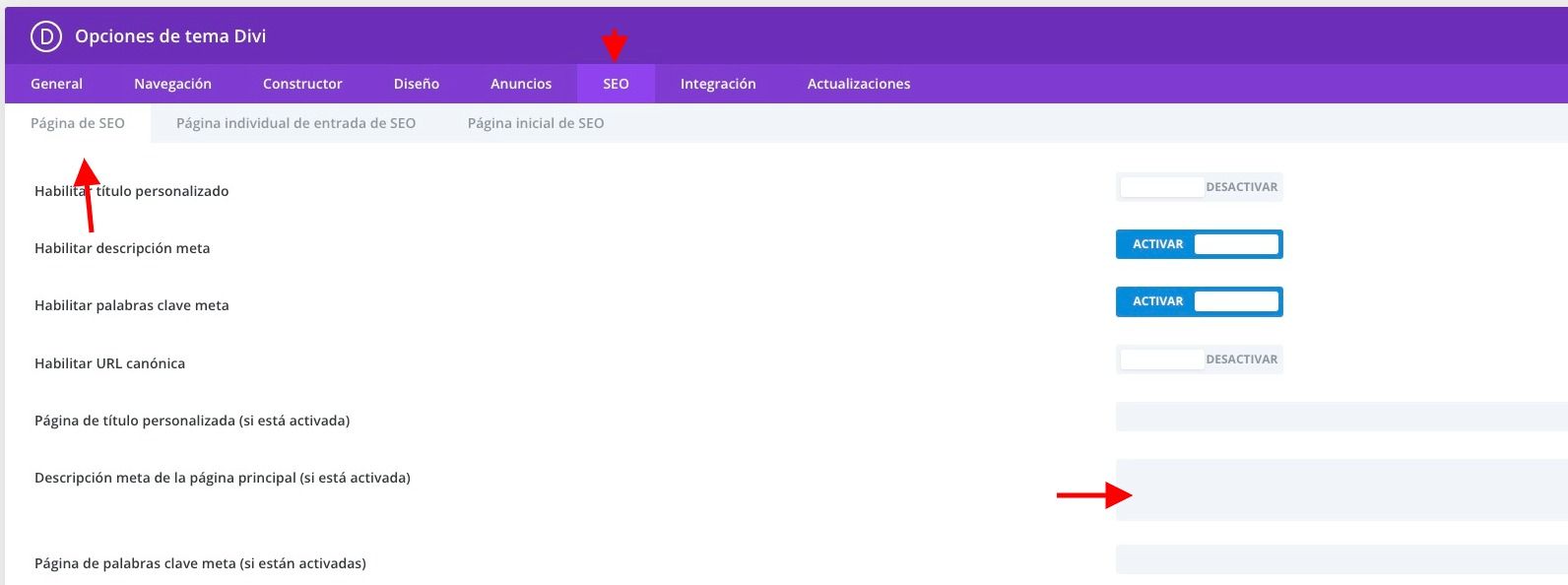Click the Página de palabras clave meta field
The width and height of the screenshot is (1568, 585).
(x=1341, y=559)
